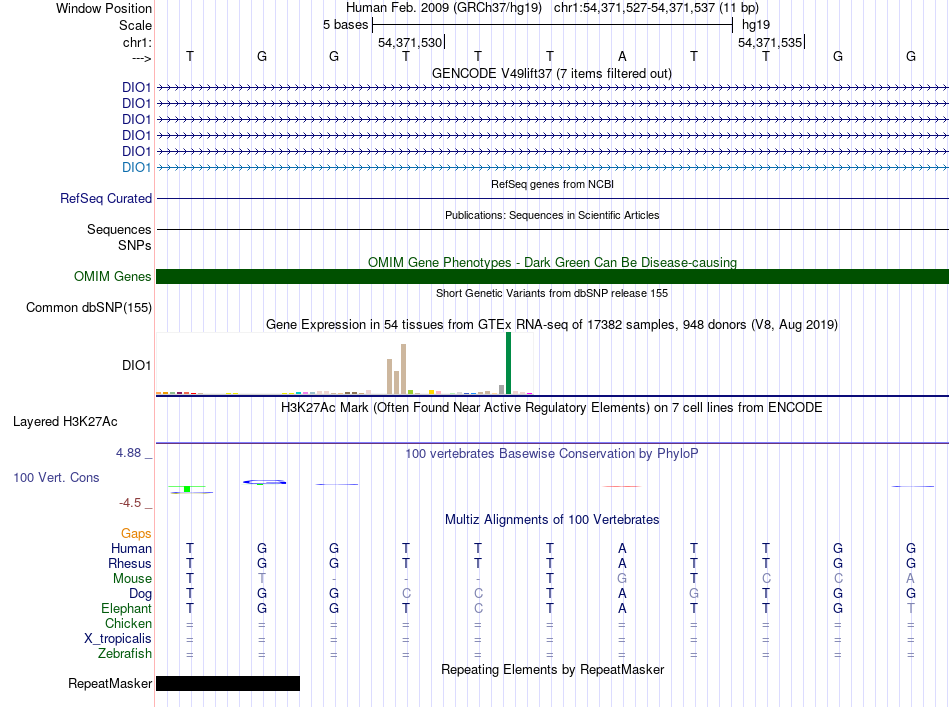Click the 54,371,535 coordinate marker
Image resolution: width=950 pixels, height=707 pixels.
point(770,42)
